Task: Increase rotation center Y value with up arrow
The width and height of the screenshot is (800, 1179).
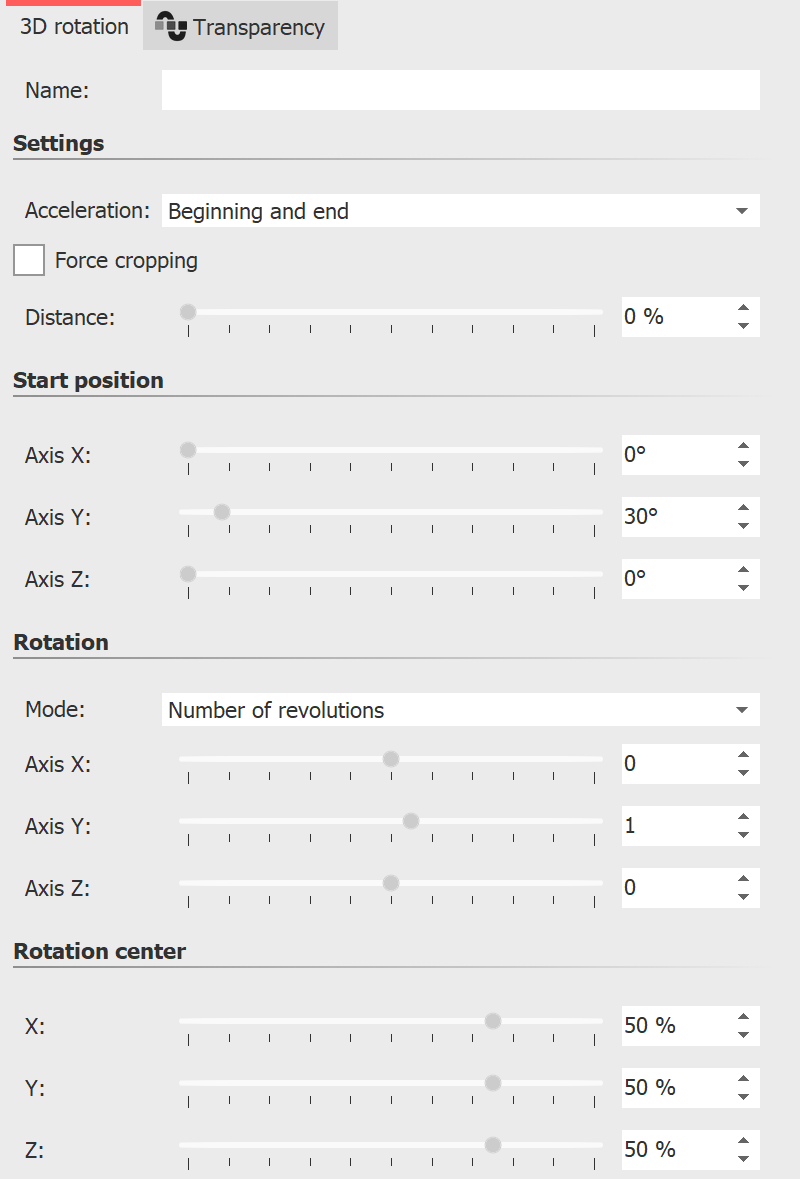Action: [743, 1080]
